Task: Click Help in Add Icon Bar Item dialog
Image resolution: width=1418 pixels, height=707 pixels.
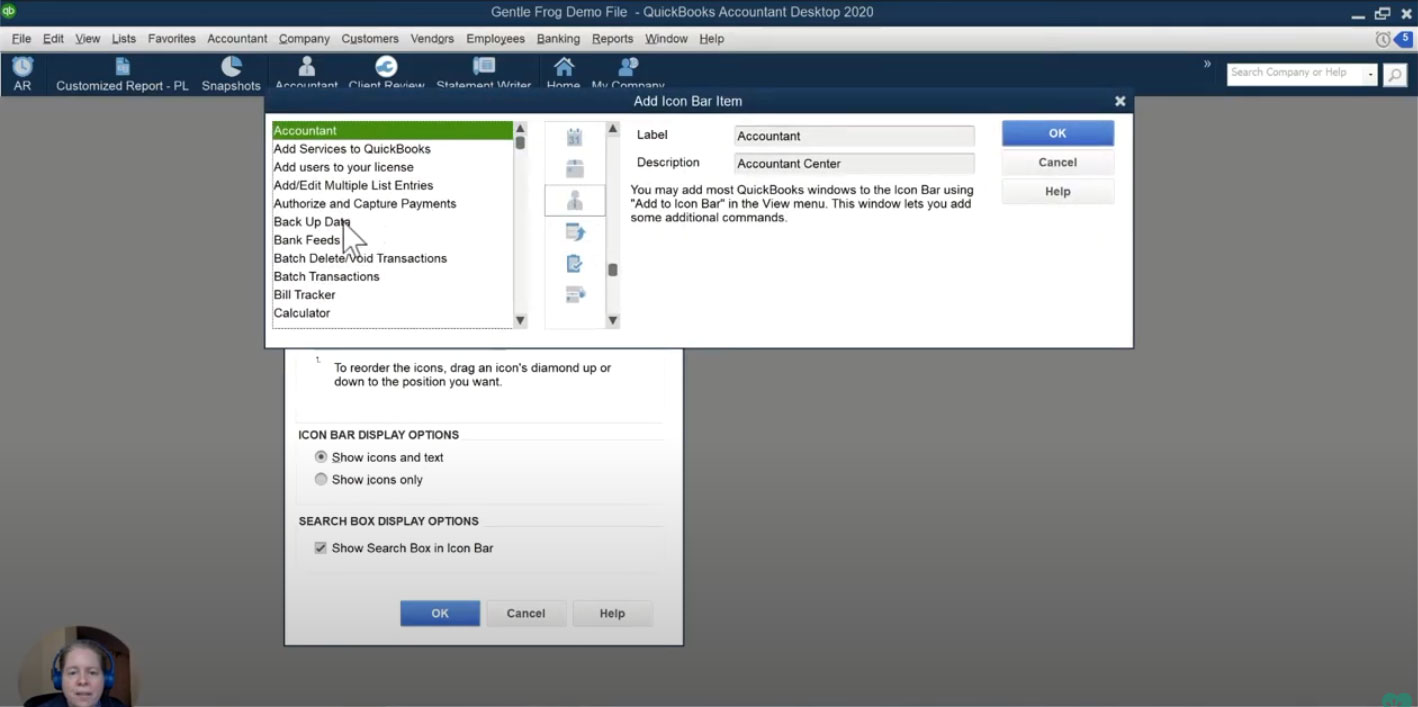Action: coord(1057,191)
